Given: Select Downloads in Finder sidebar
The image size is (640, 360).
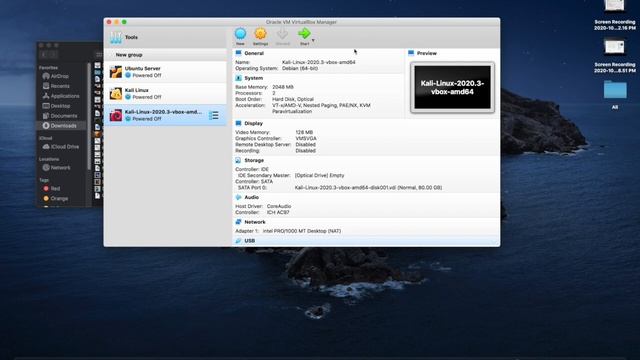Looking at the screenshot, I should [x=62, y=126].
